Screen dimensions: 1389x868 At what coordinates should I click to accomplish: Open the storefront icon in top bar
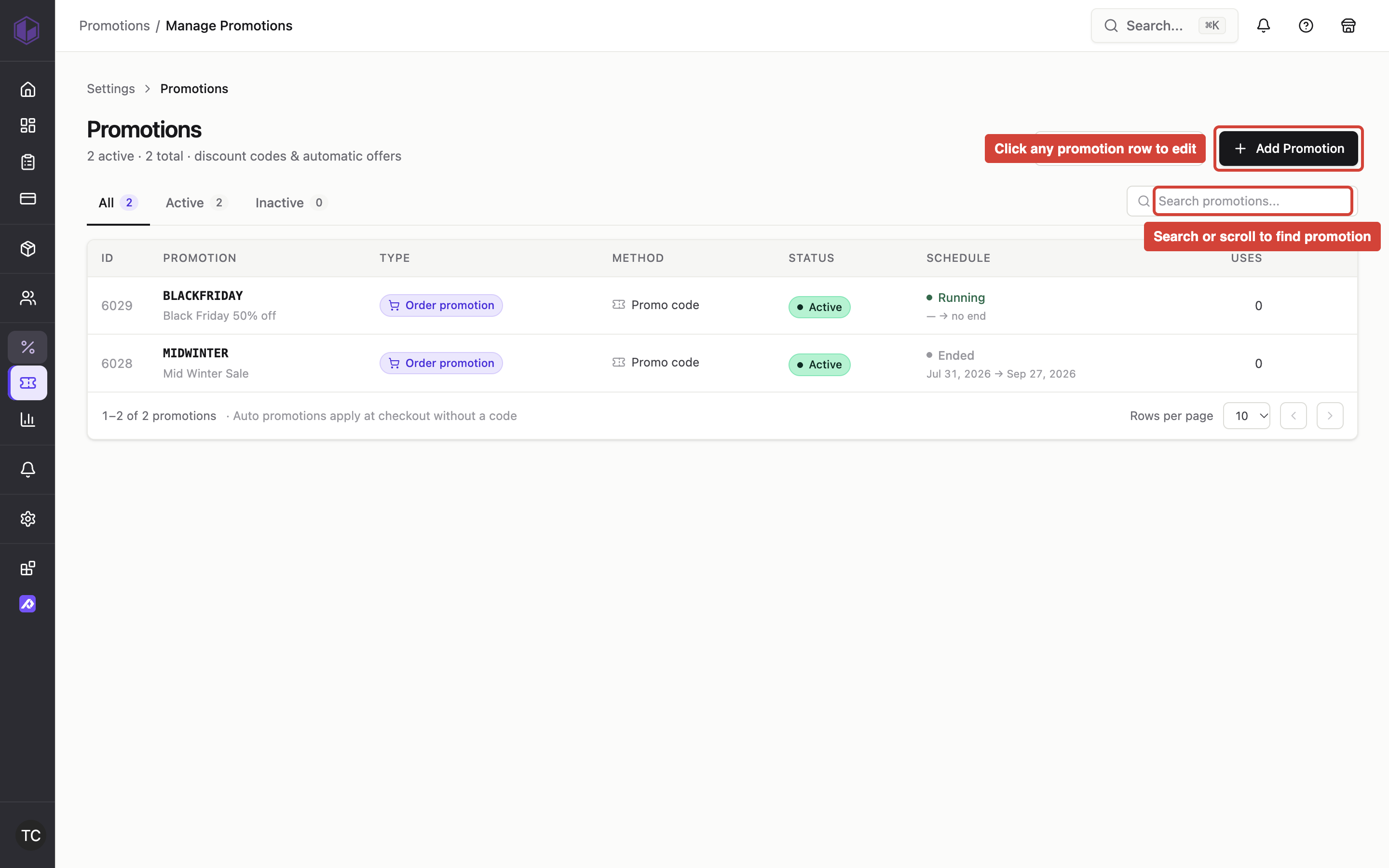click(x=1348, y=26)
